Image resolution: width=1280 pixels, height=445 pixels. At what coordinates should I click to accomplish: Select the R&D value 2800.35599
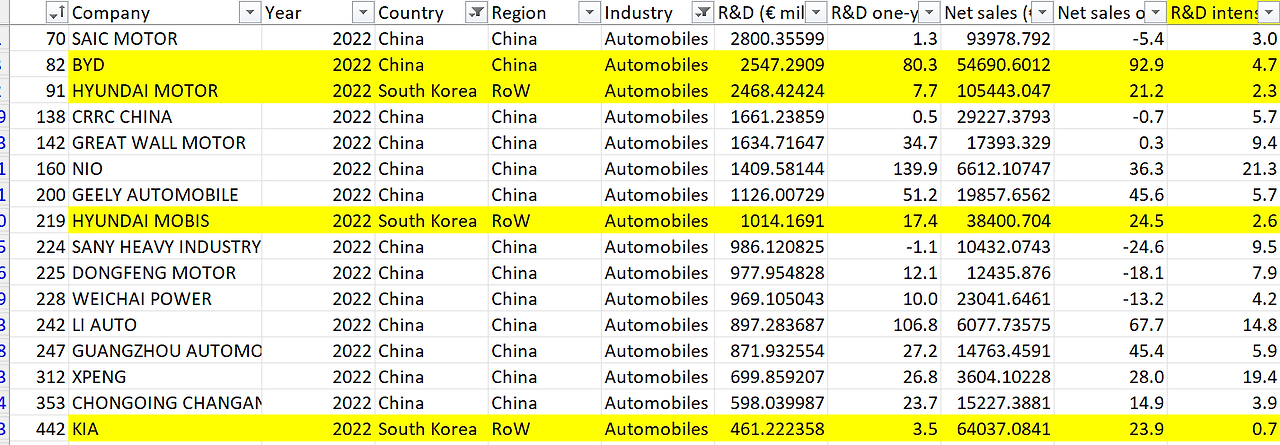click(x=772, y=39)
